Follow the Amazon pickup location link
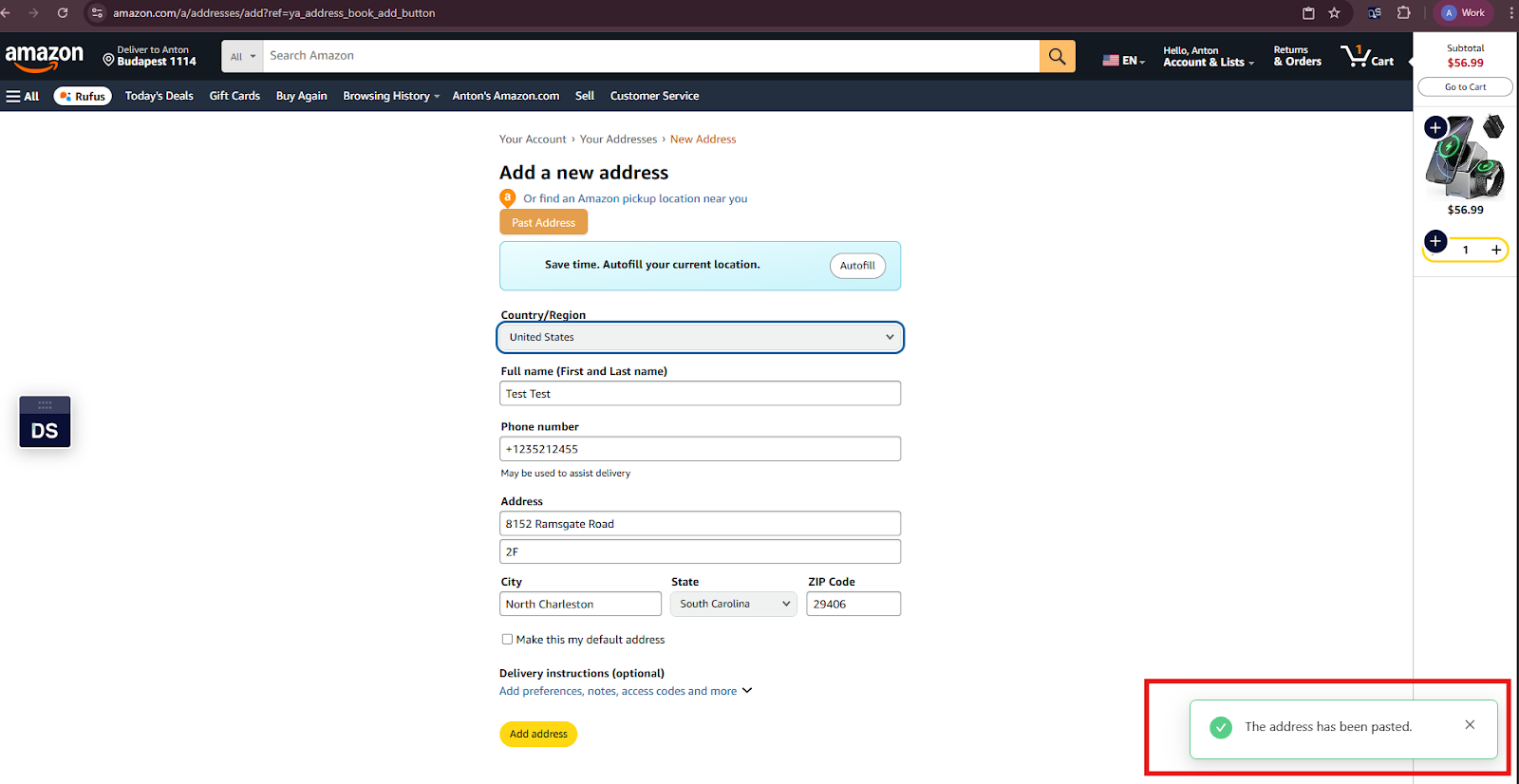Screen dimensions: 1519x784 (635, 198)
